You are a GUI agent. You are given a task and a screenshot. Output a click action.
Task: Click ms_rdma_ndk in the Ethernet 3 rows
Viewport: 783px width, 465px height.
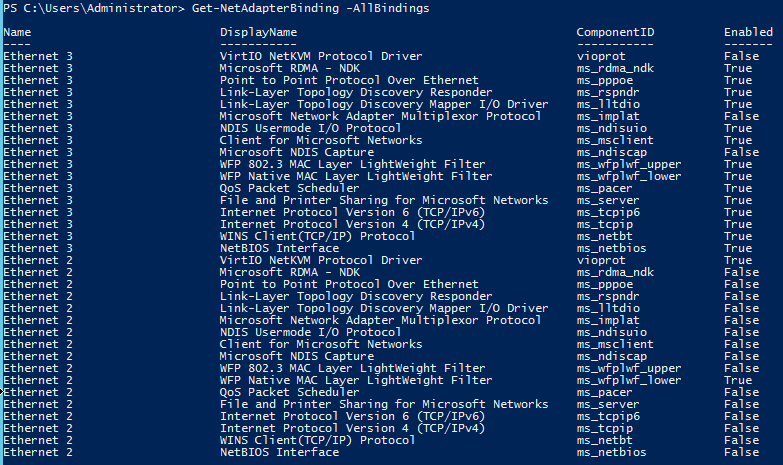[x=615, y=68]
